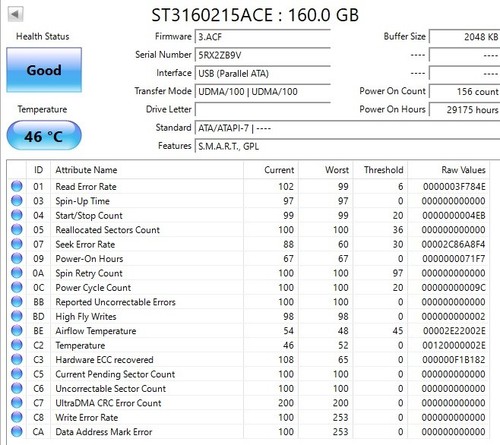Click the status orb for C2 Temperature row
This screenshot has width=500, height=445.
click(x=17, y=345)
